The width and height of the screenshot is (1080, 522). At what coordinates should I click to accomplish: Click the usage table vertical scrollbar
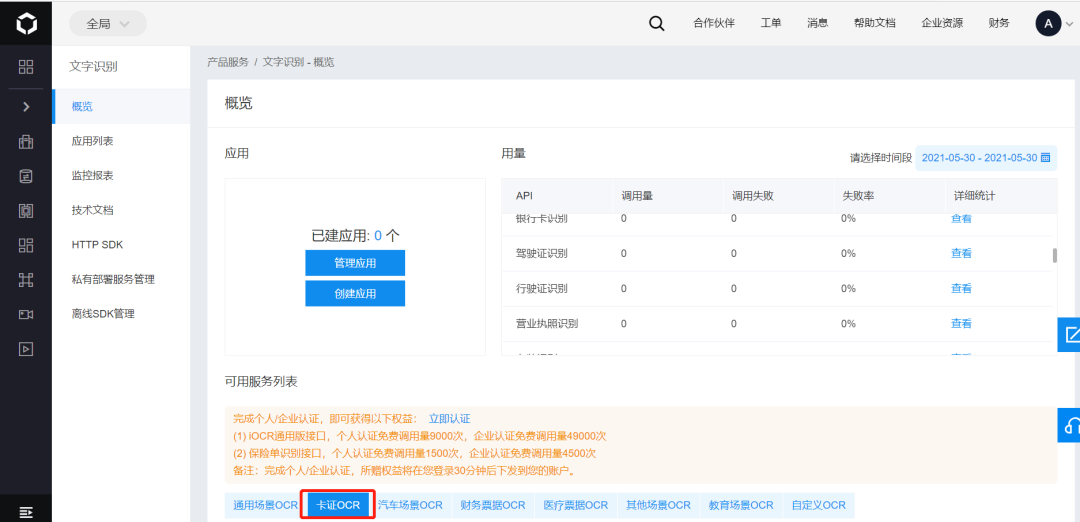pos(1055,255)
